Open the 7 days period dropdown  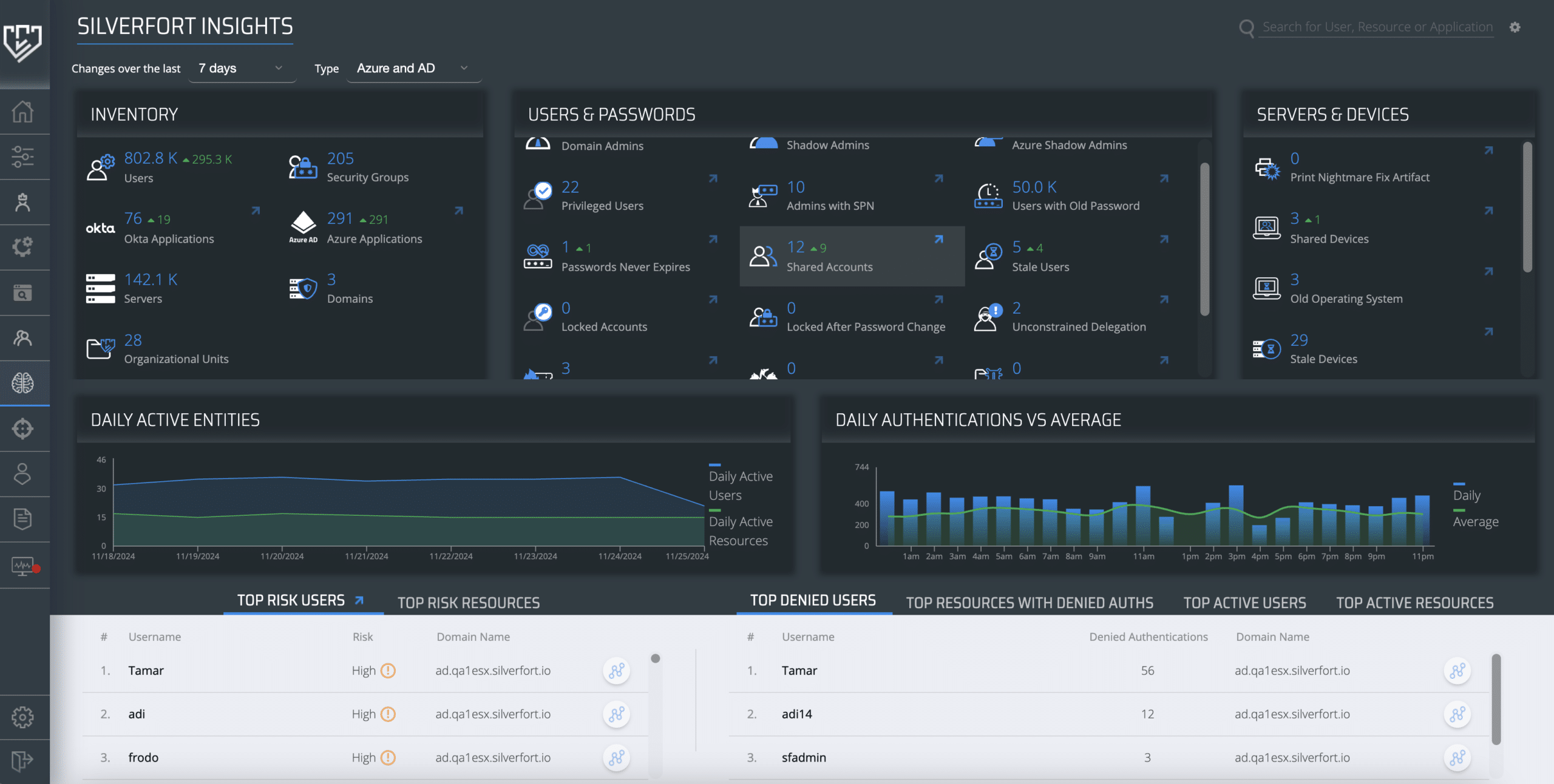(242, 68)
